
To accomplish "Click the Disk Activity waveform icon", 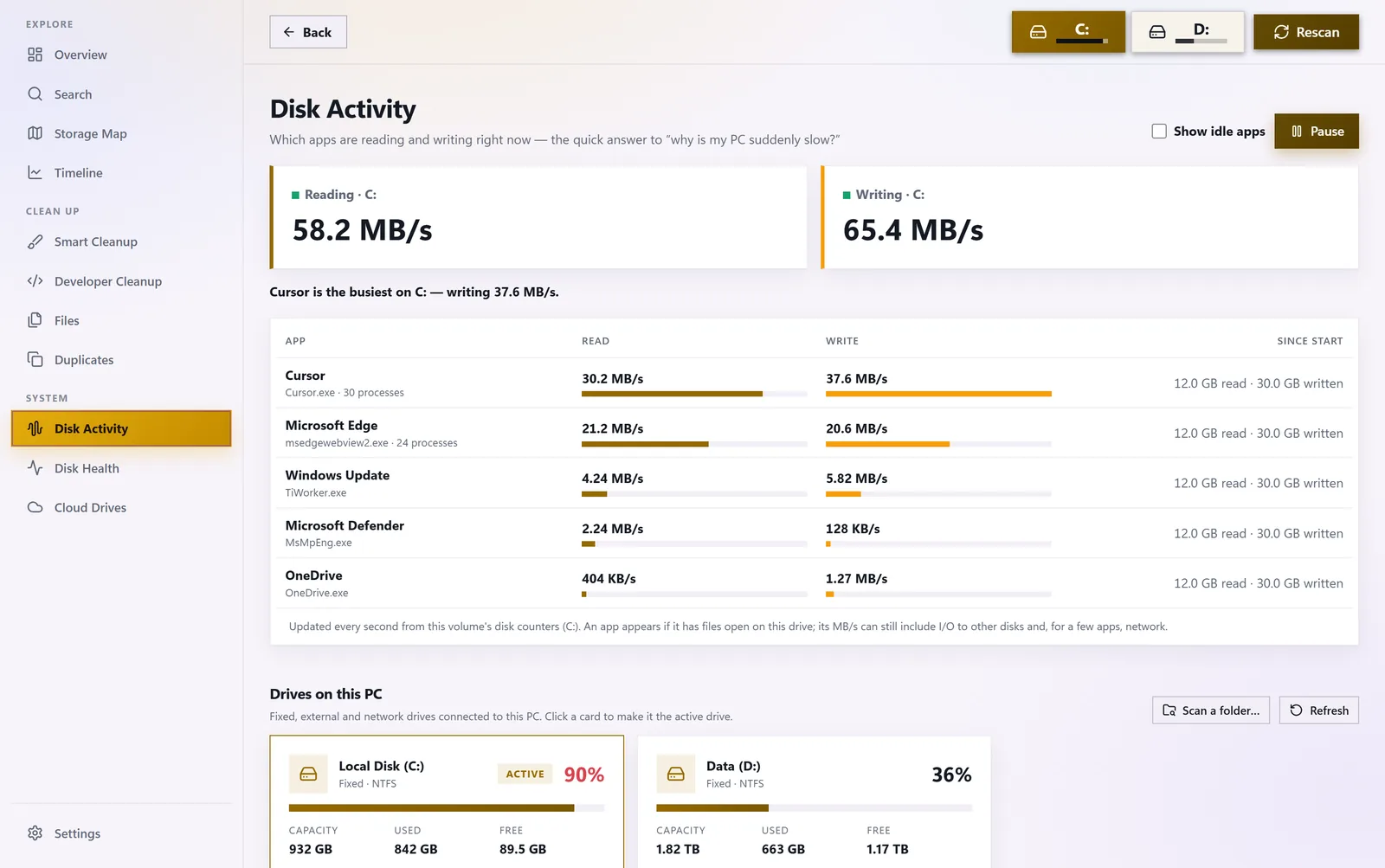I will click(35, 428).
